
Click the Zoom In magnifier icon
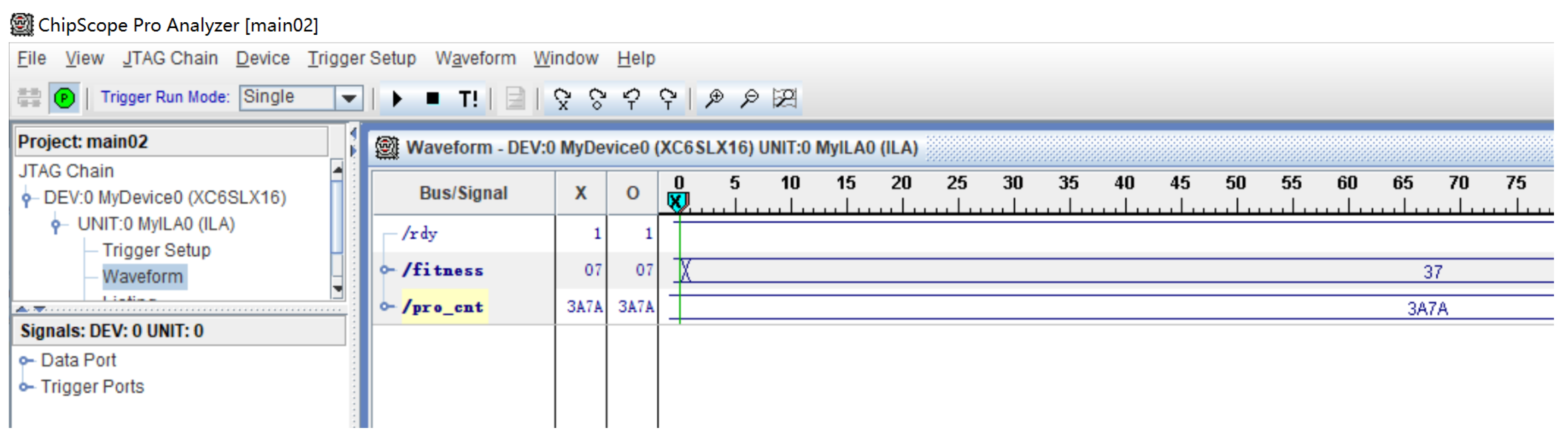click(714, 98)
